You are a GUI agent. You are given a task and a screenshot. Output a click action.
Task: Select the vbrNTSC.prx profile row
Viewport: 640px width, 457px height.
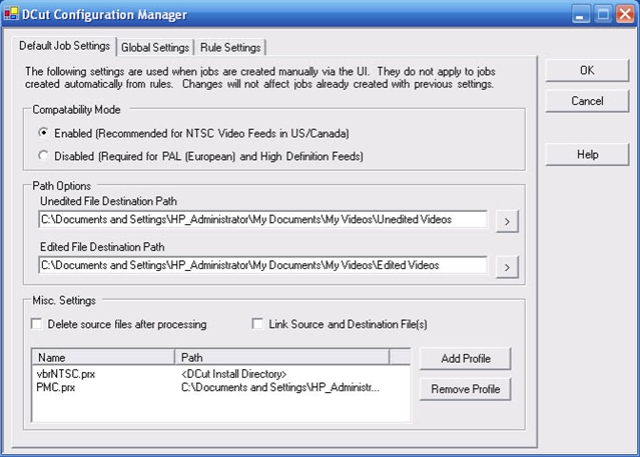pos(221,374)
